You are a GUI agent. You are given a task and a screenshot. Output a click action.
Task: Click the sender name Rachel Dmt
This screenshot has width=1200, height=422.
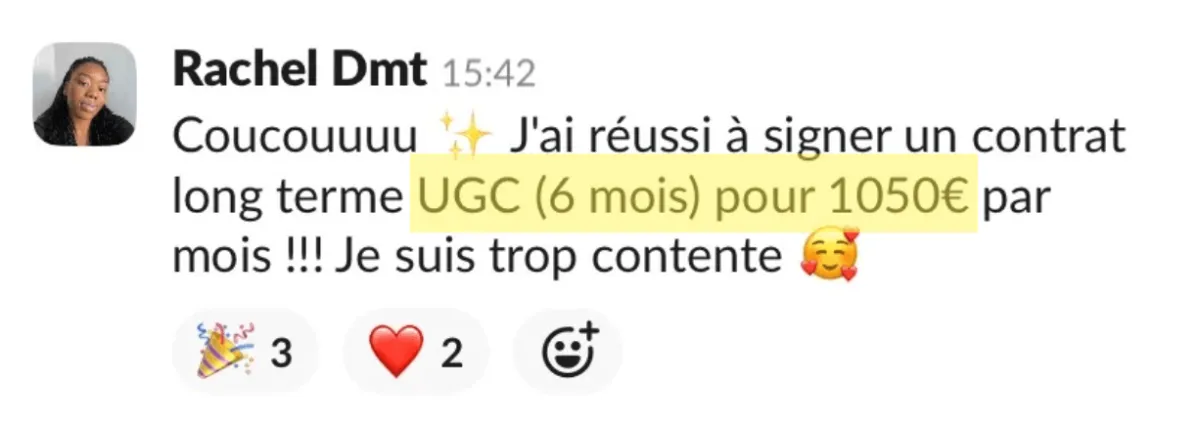tap(299, 72)
